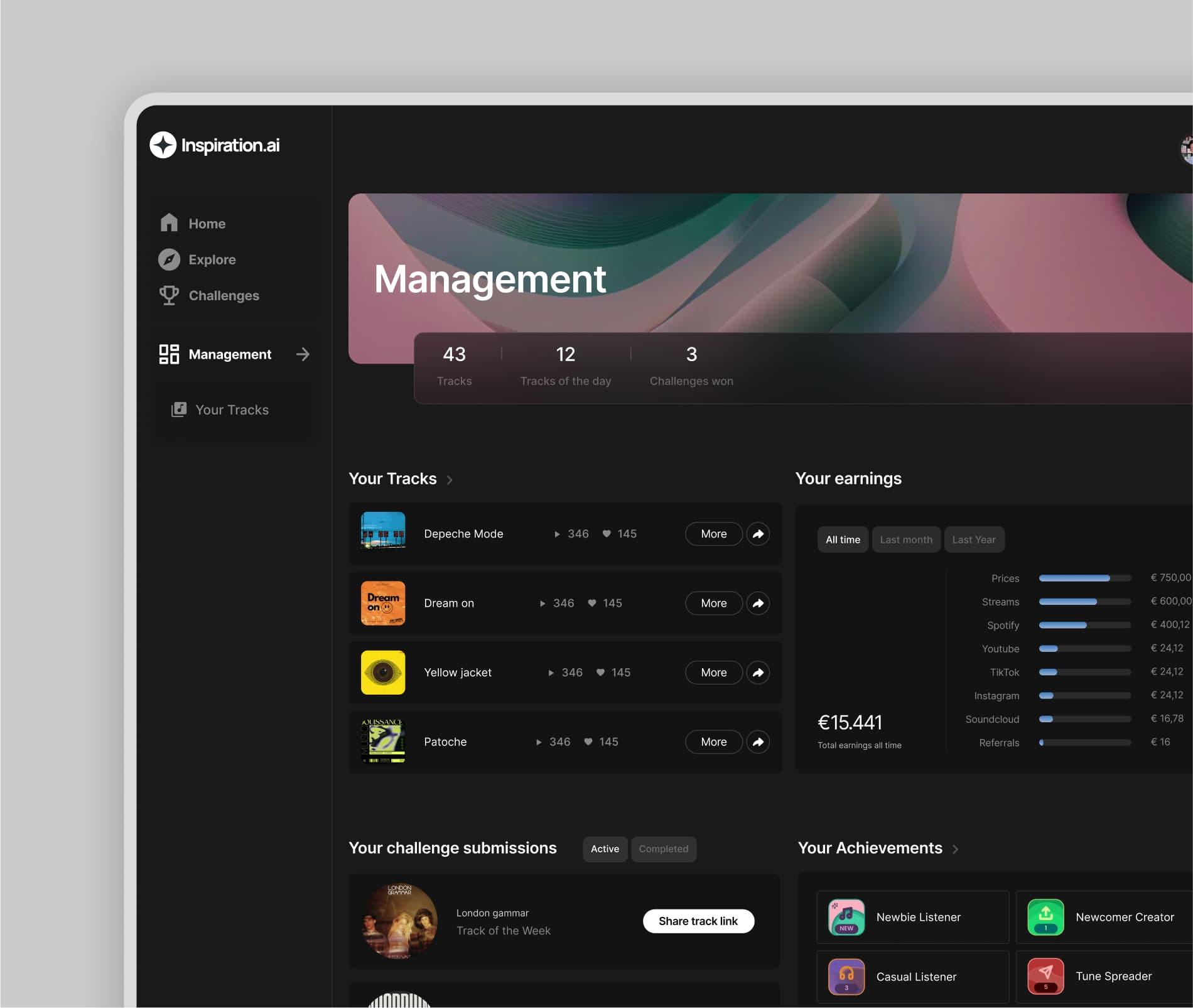Show Completed challenge submissions tab
The image size is (1193, 1008).
664,849
